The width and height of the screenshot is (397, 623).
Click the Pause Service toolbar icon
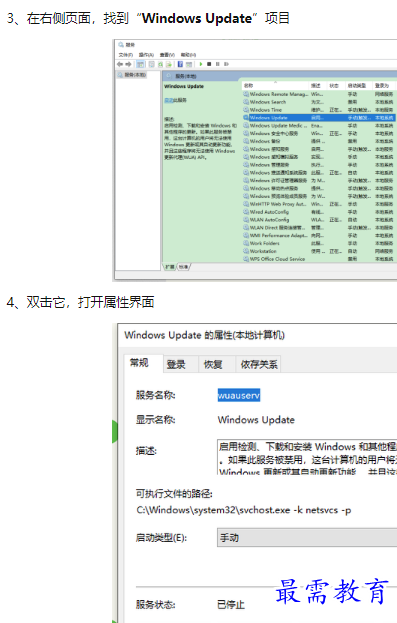click(x=217, y=64)
